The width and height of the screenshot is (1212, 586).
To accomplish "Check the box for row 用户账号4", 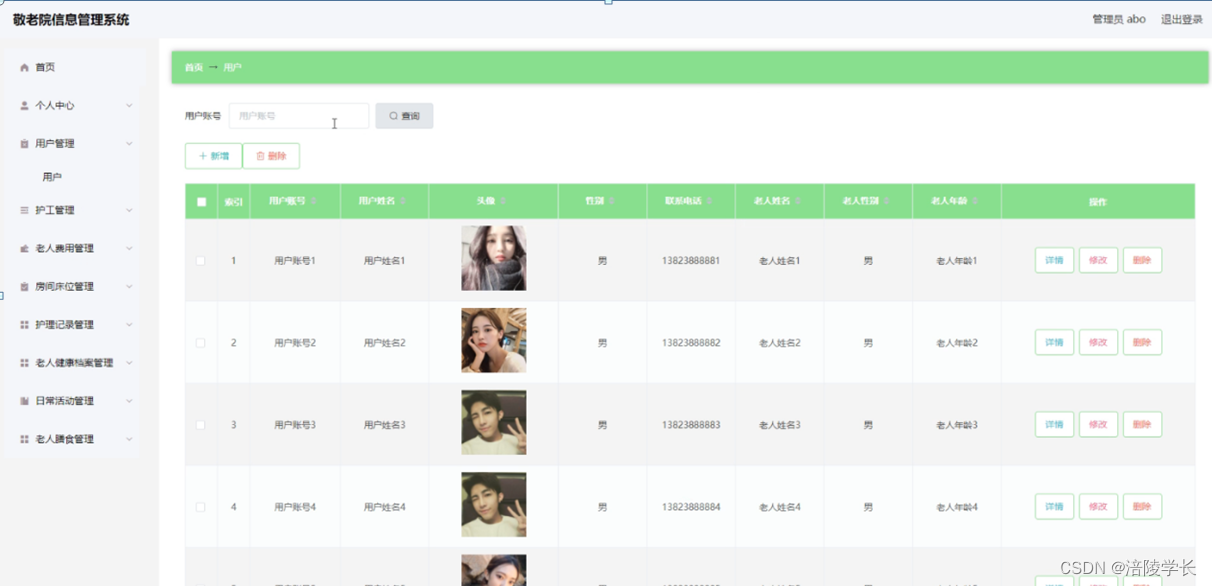I will (x=201, y=507).
